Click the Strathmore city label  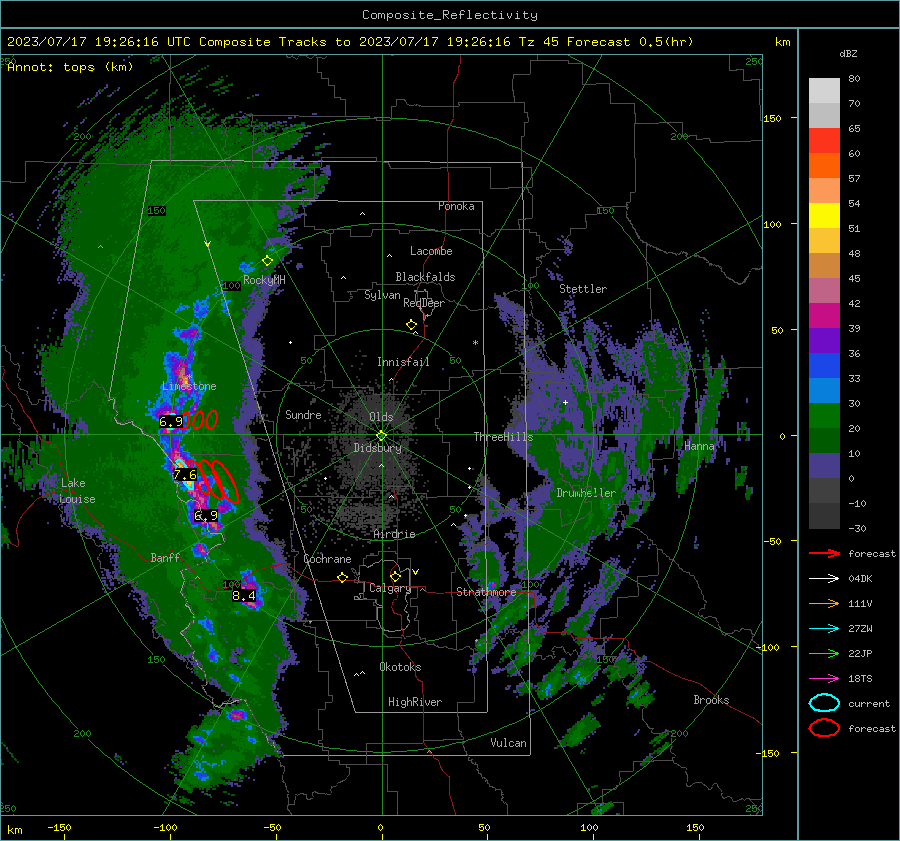point(486,592)
